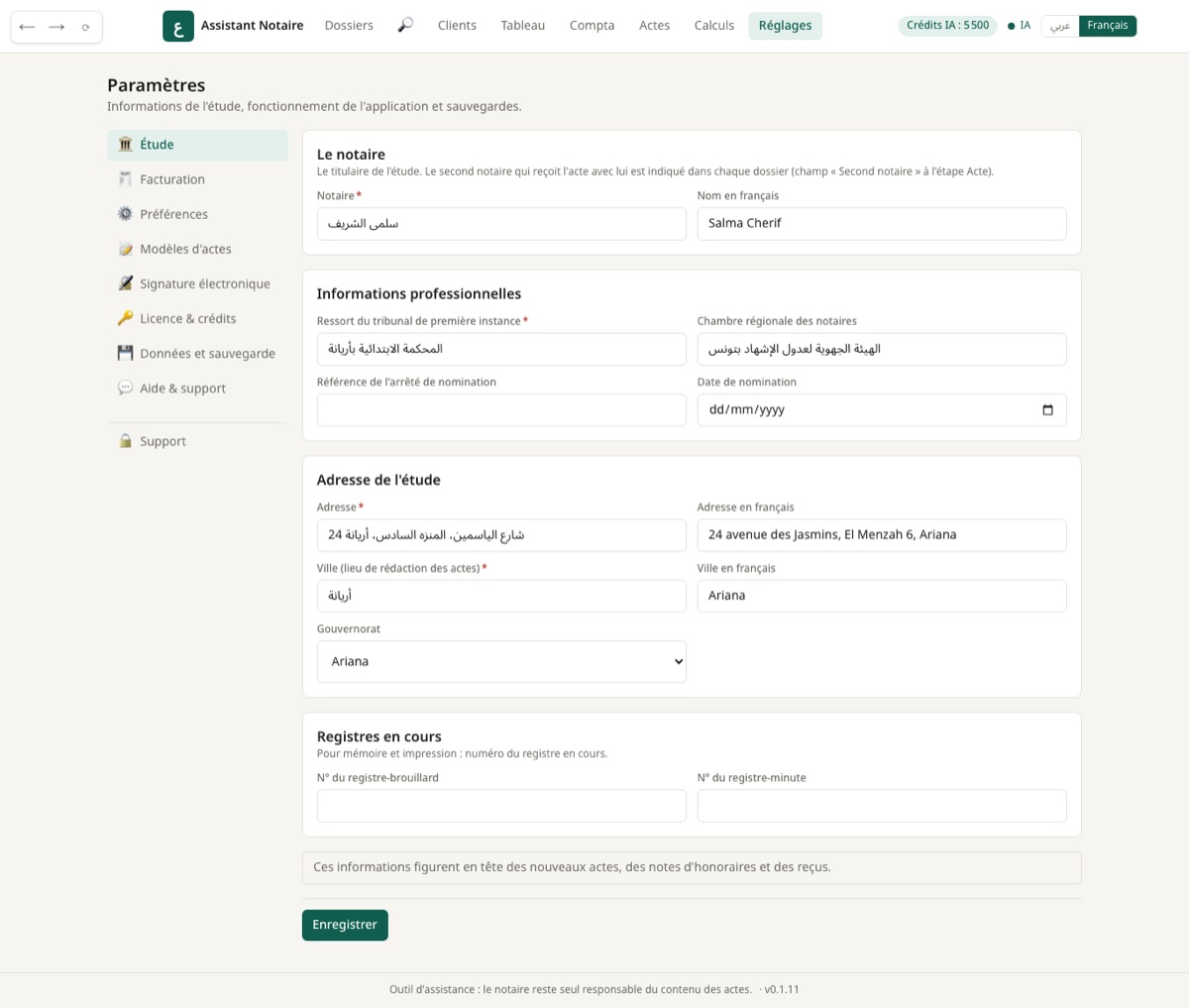The image size is (1189, 1008).
Task: Click the Préférences gear icon
Action: (125, 214)
